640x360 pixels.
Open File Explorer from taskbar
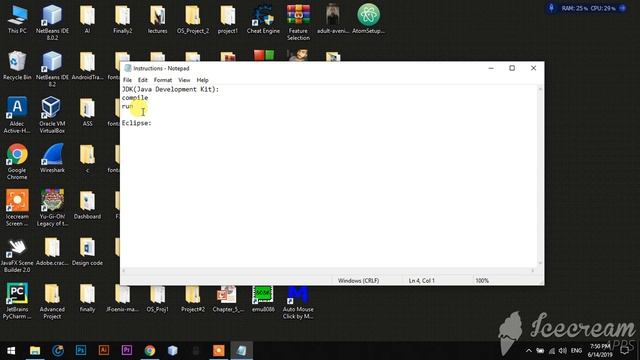[35, 351]
